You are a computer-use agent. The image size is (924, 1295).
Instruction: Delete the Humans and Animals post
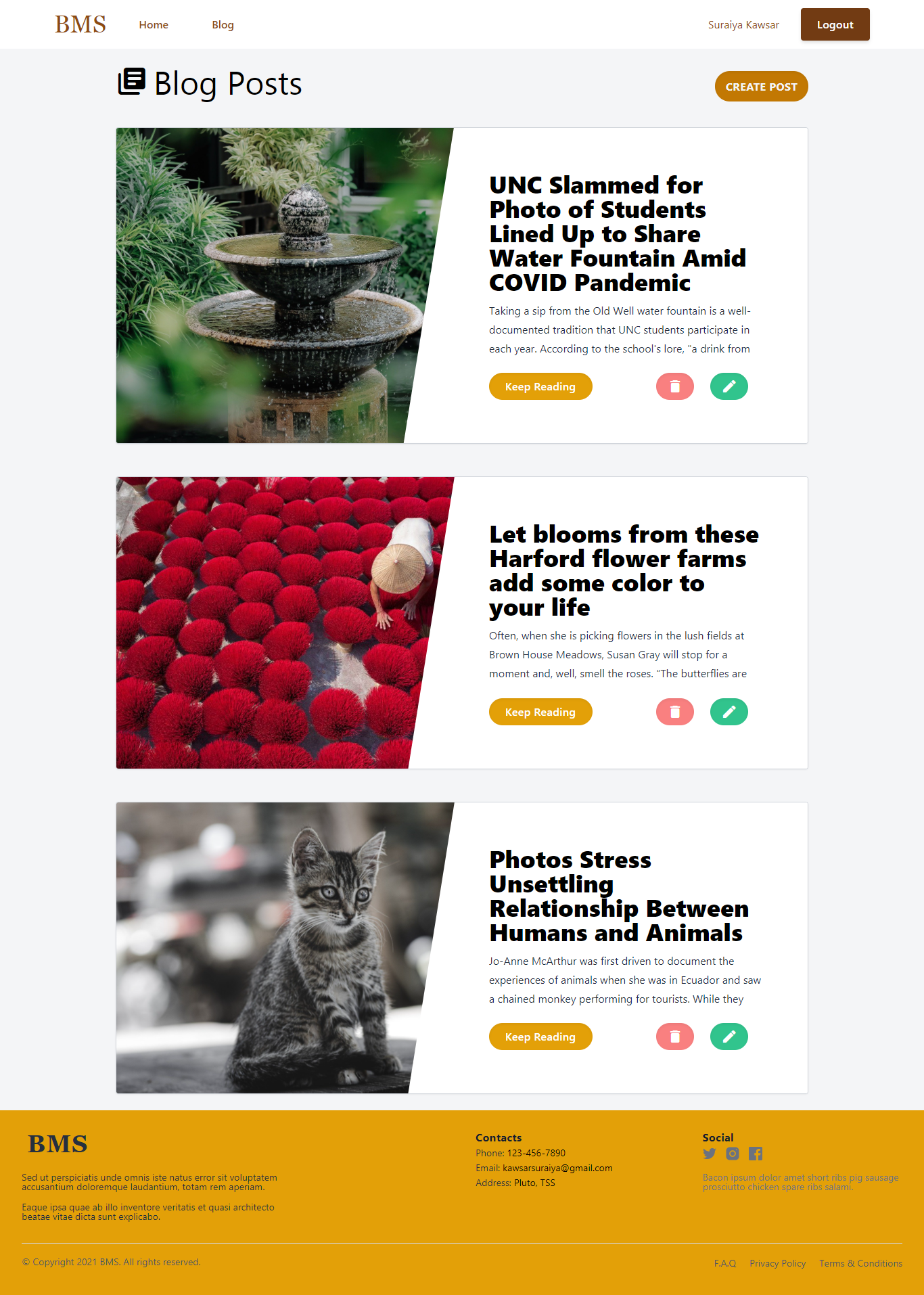pos(674,1037)
